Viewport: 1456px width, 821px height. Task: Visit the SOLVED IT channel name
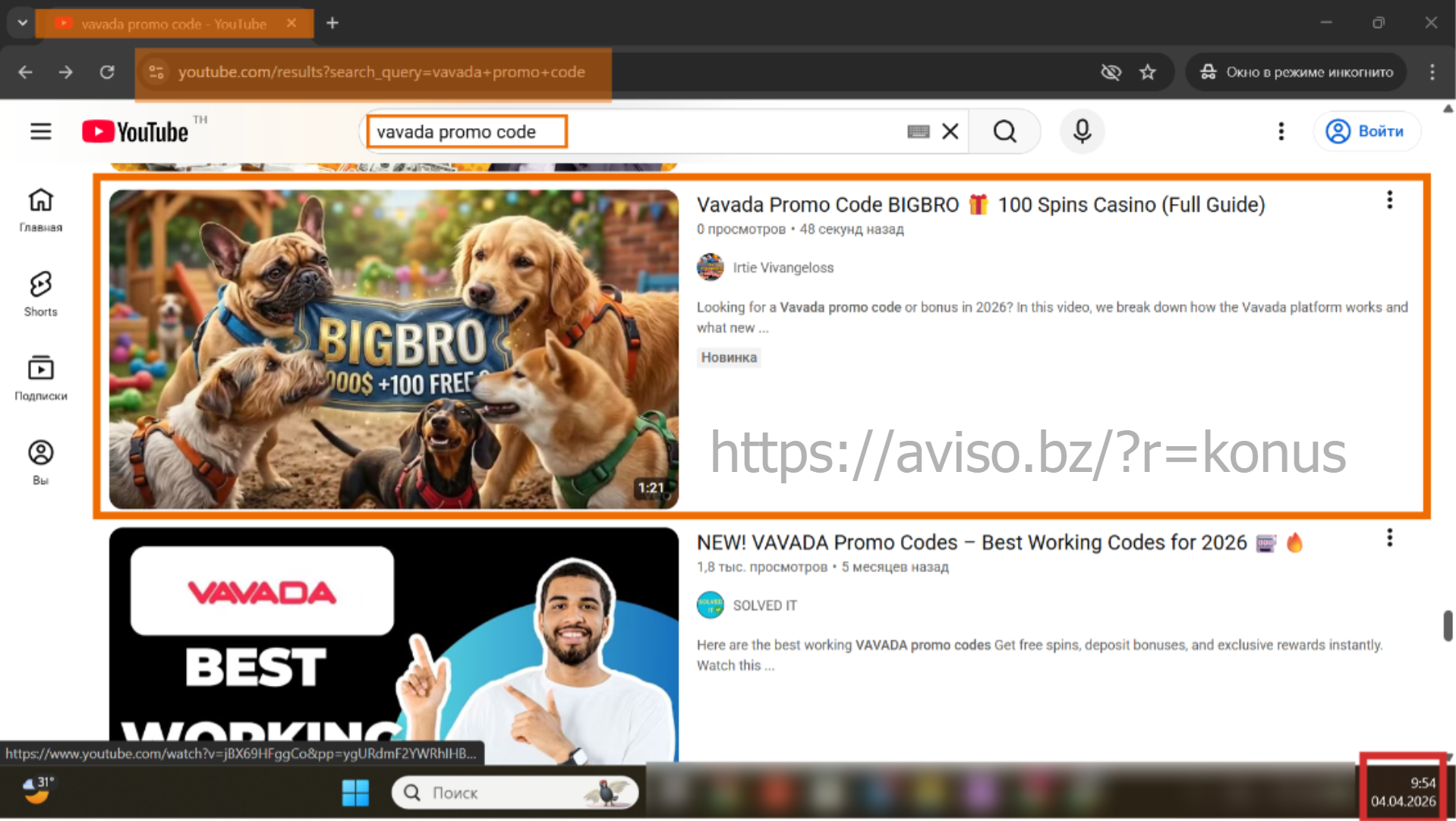765,606
